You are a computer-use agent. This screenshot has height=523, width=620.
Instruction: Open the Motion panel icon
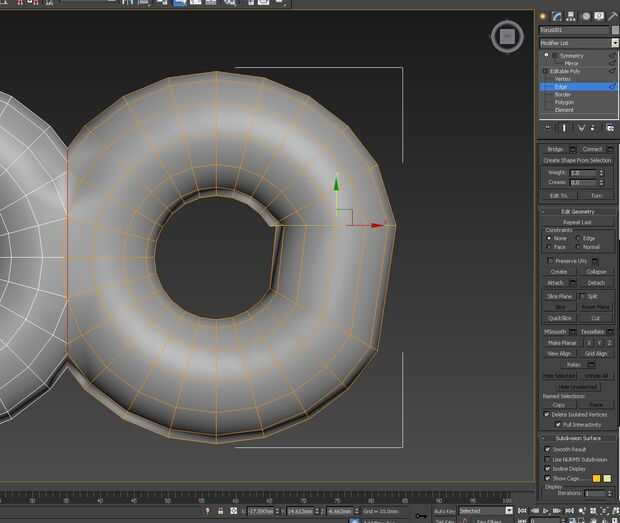(586, 16)
